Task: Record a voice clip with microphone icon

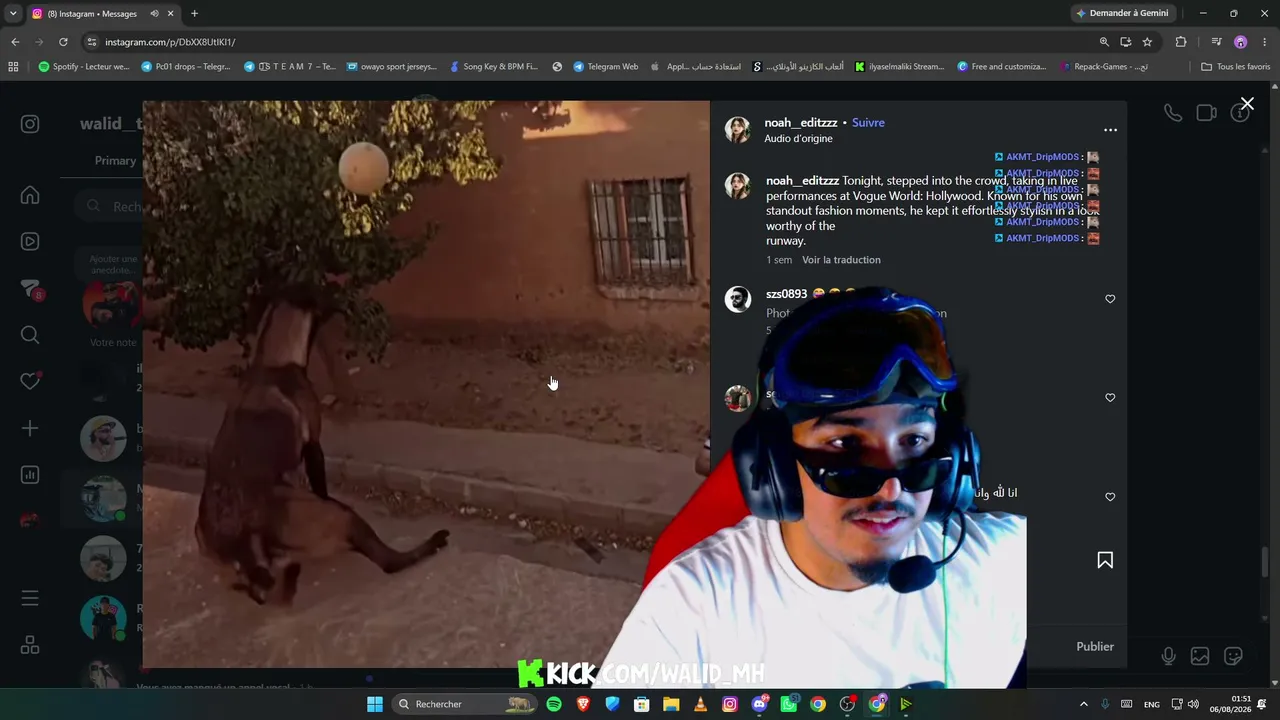Action: [1168, 656]
